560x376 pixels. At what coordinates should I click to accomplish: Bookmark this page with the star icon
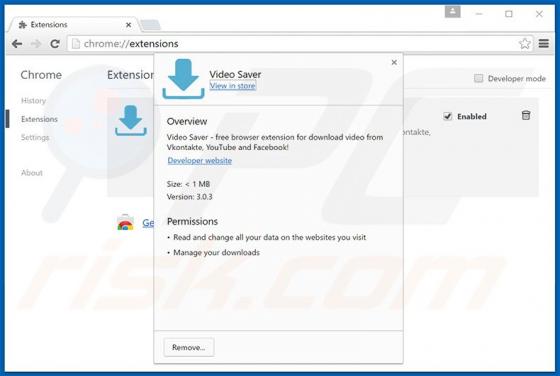tap(524, 44)
